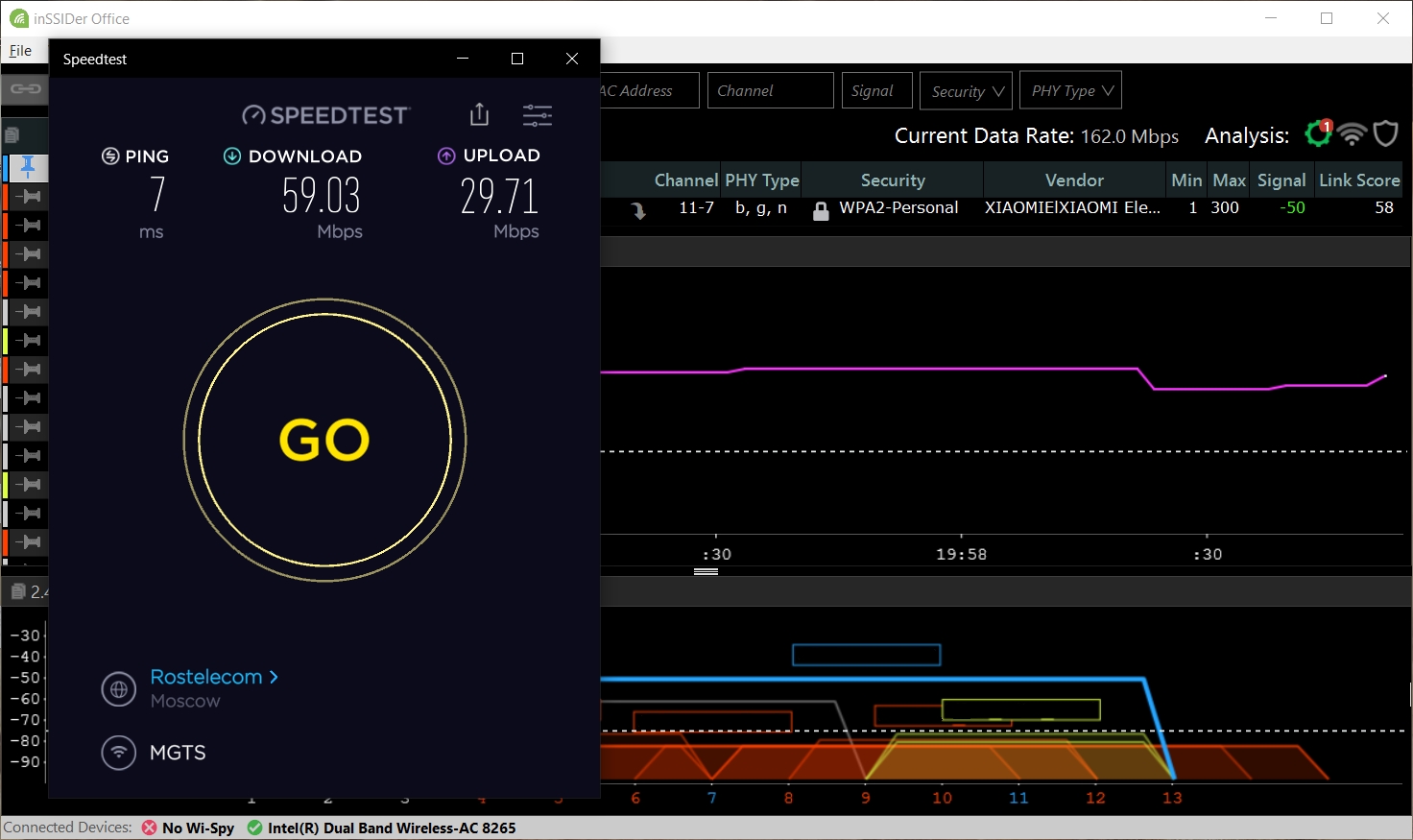The width and height of the screenshot is (1413, 840).
Task: Open signal analysis Wi-Fi icon
Action: (1352, 134)
